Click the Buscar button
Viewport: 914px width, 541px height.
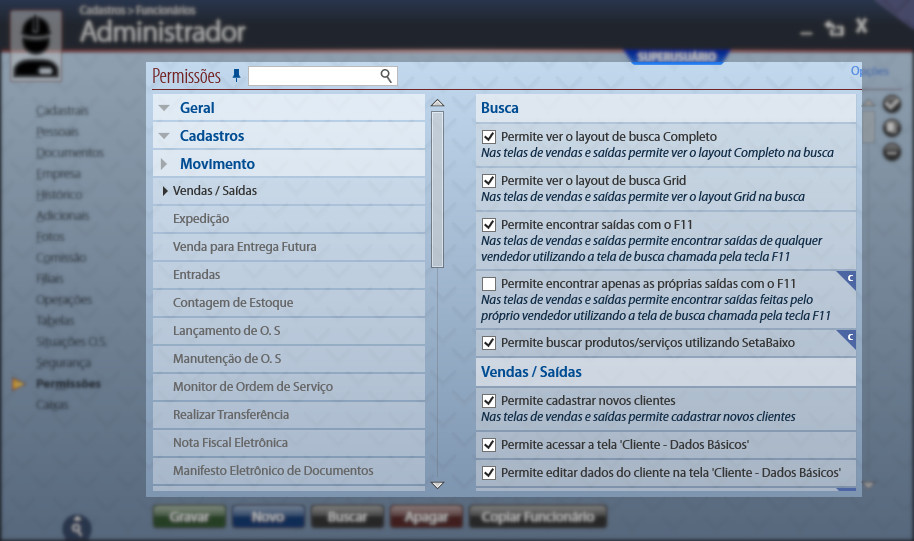tap(347, 517)
